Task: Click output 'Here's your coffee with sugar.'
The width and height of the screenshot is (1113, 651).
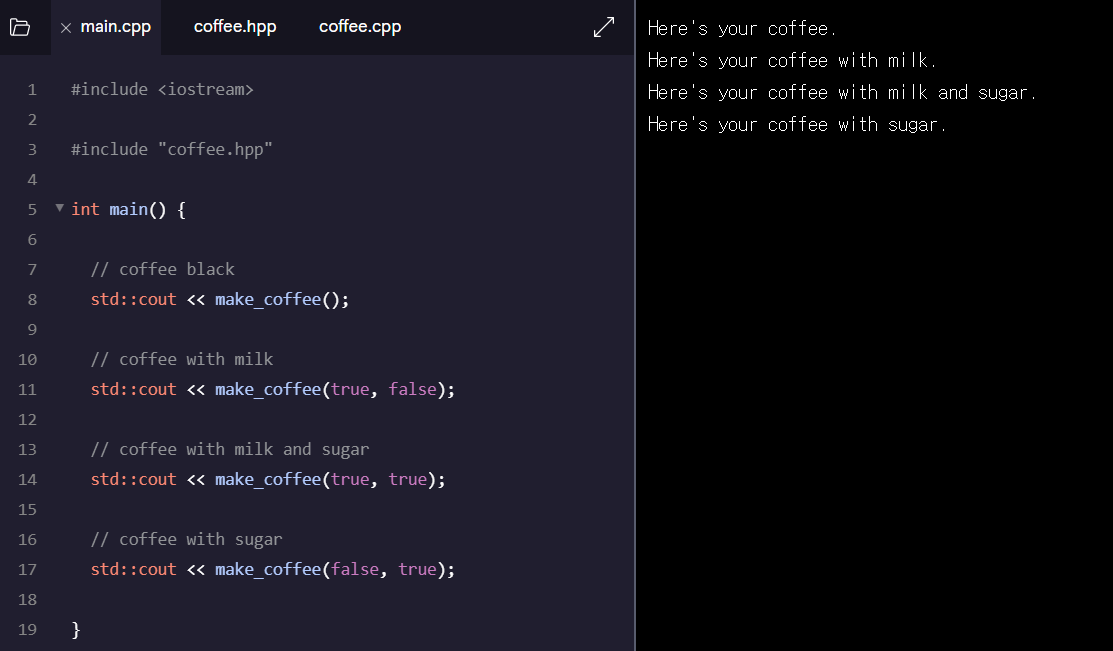Action: point(797,124)
